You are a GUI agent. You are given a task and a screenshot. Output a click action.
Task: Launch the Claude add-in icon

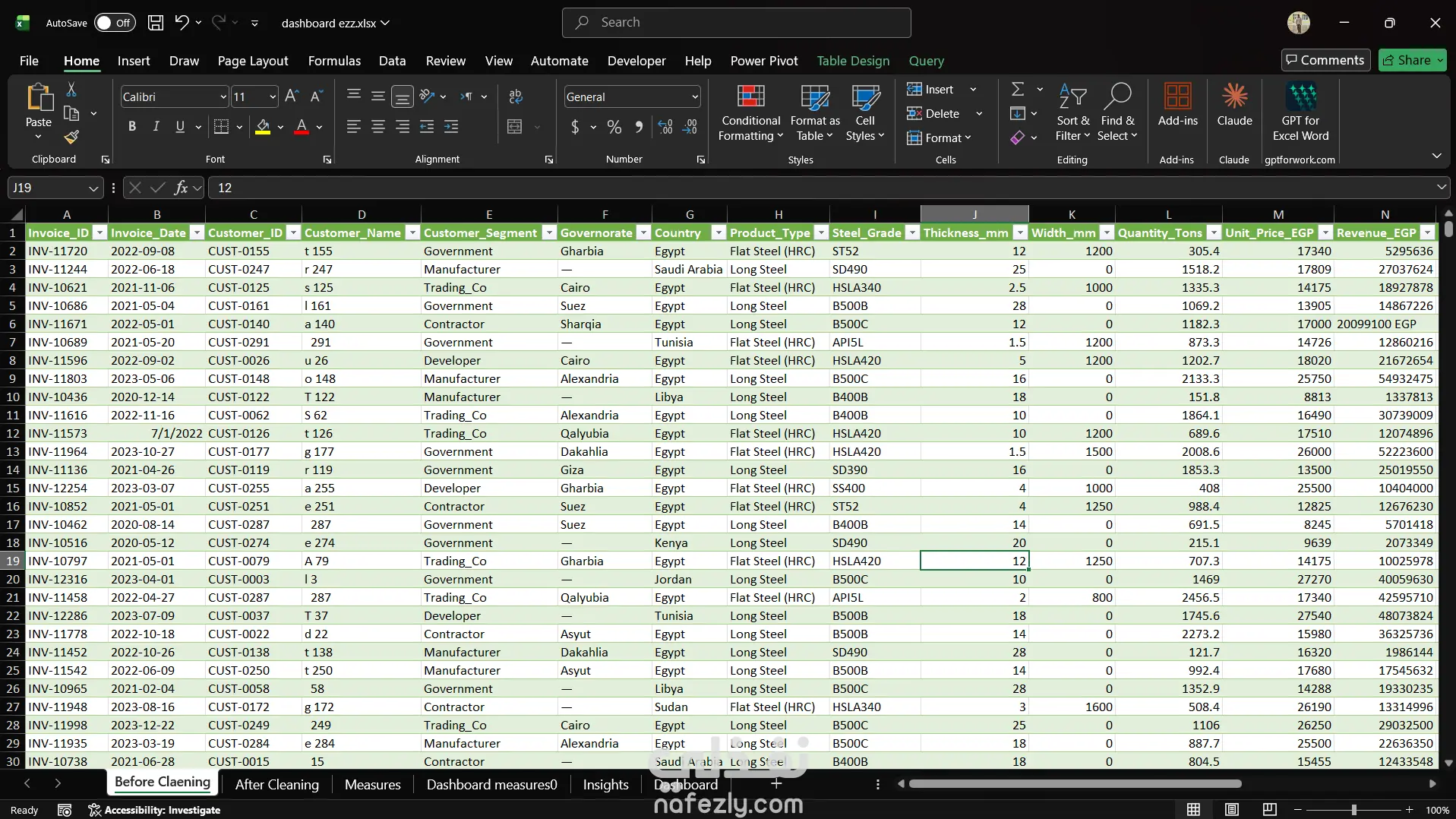pyautogui.click(x=1234, y=105)
